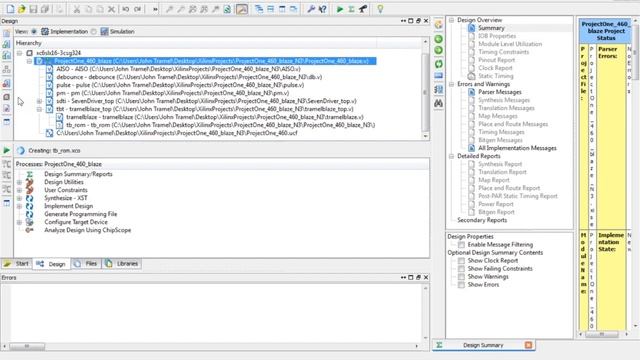Select the debounce module in hierarchy

click(x=189, y=77)
